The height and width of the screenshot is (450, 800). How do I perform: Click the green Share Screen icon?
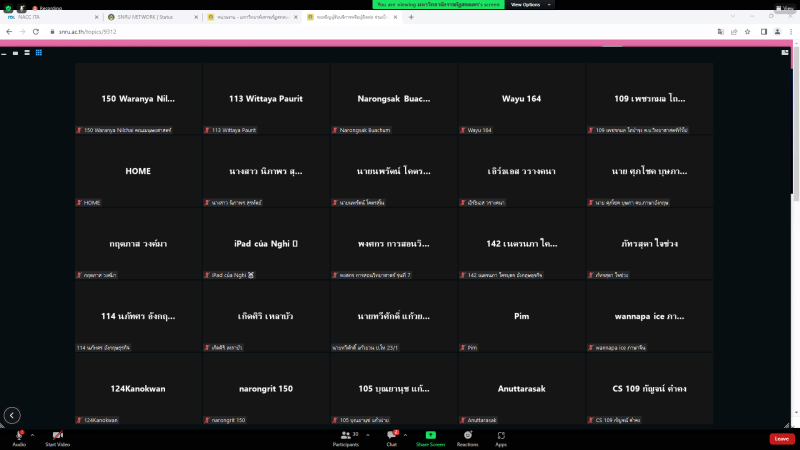point(430,435)
